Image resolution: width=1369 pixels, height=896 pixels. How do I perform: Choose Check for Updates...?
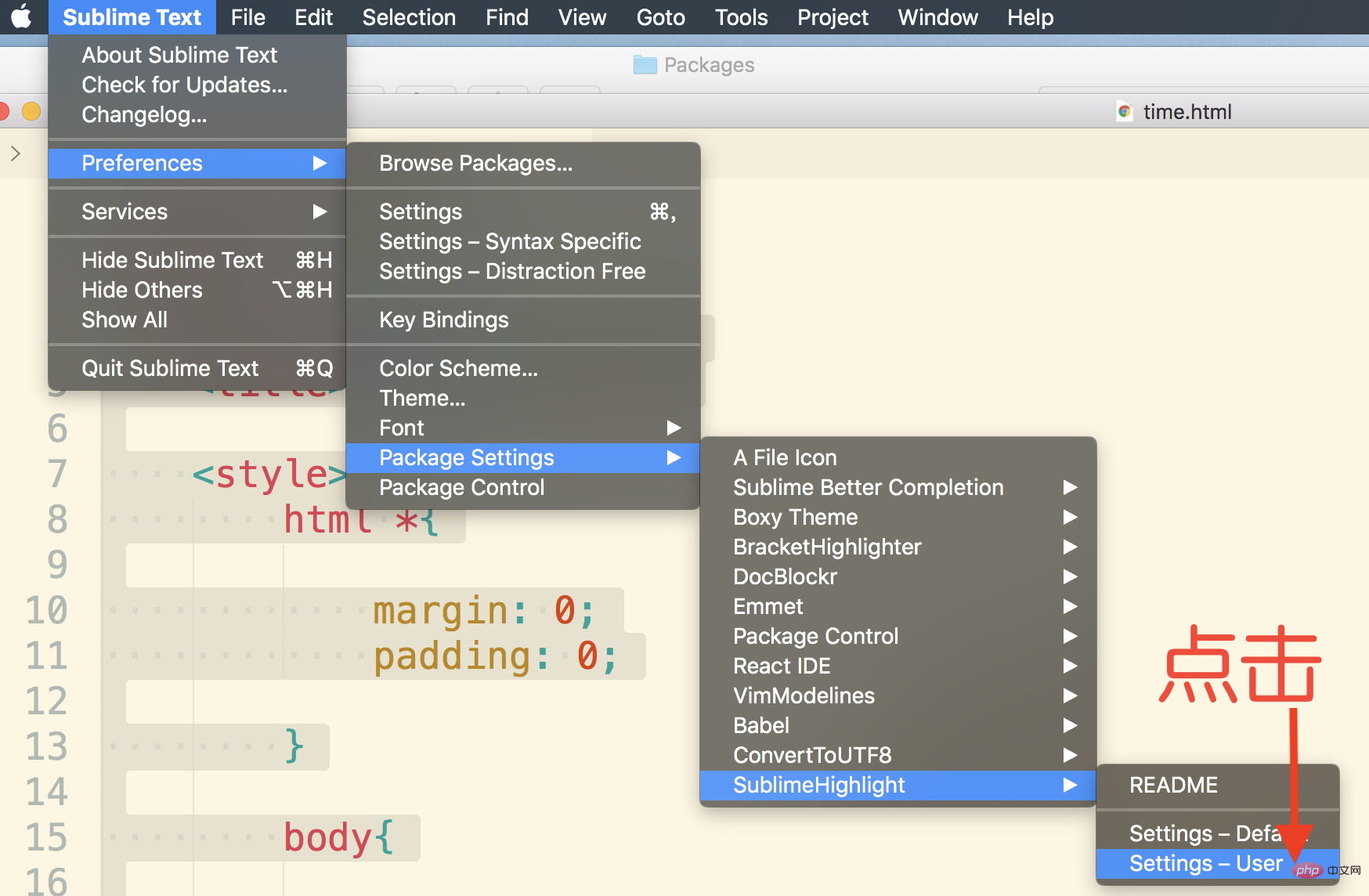[x=197, y=85]
